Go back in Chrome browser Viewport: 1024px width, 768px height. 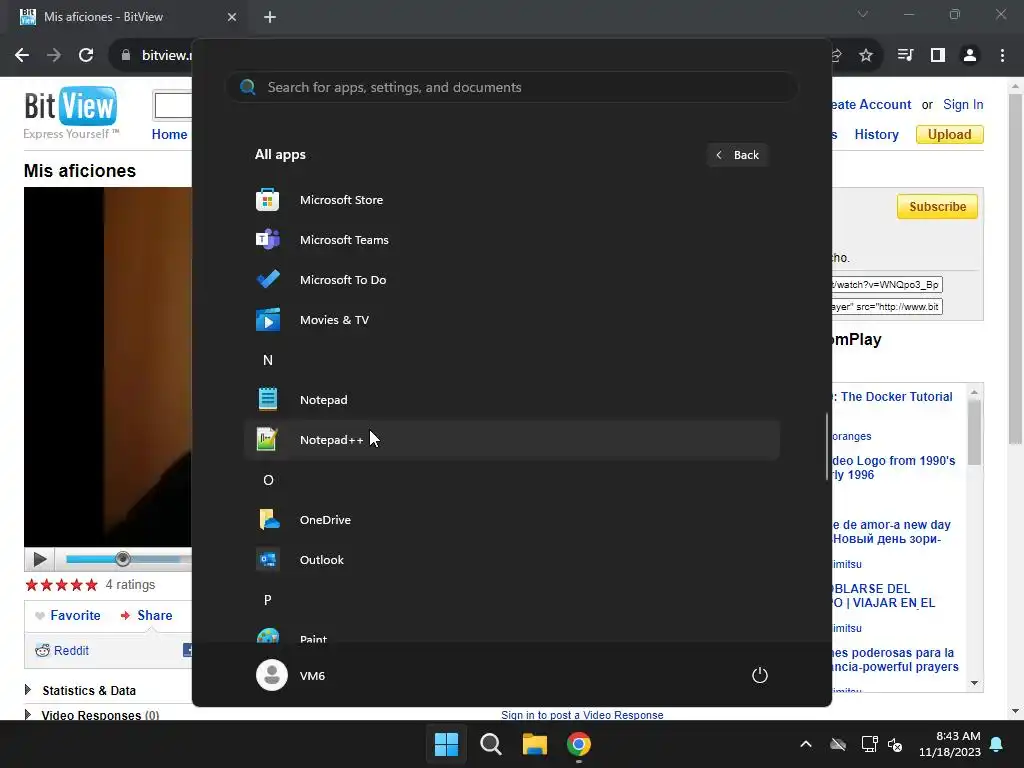[x=22, y=56]
